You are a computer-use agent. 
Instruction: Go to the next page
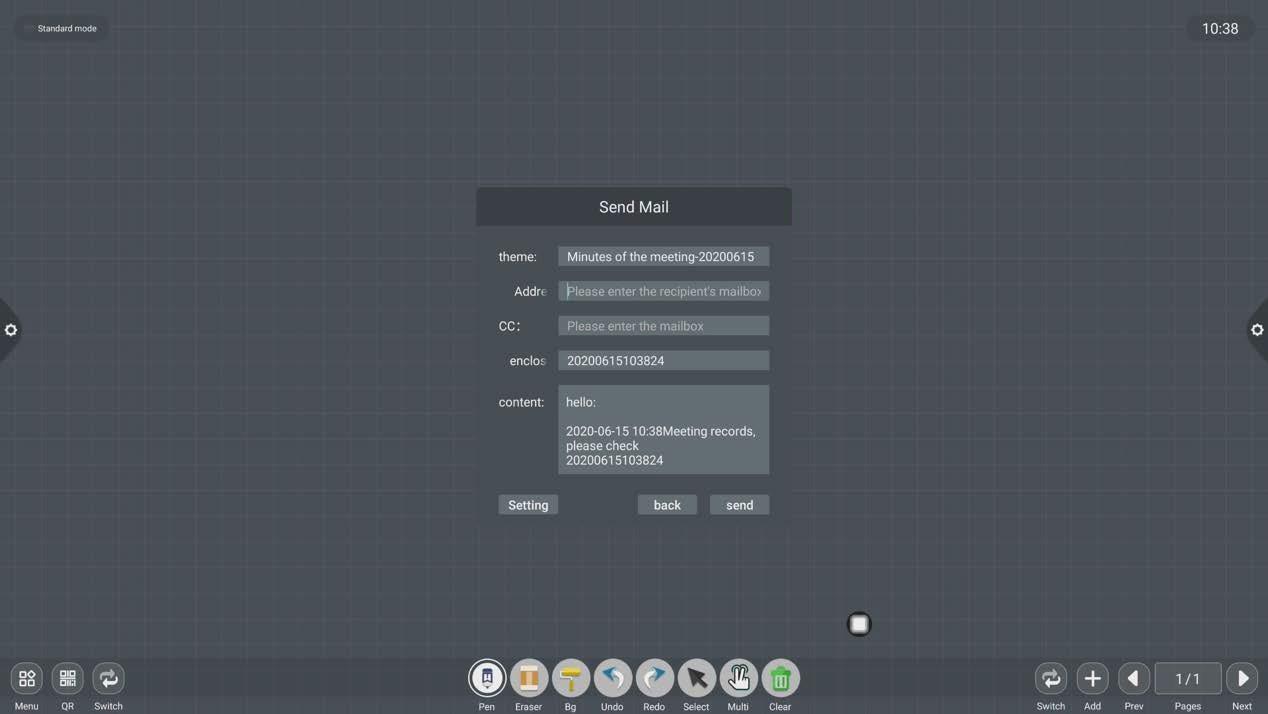coord(1242,678)
